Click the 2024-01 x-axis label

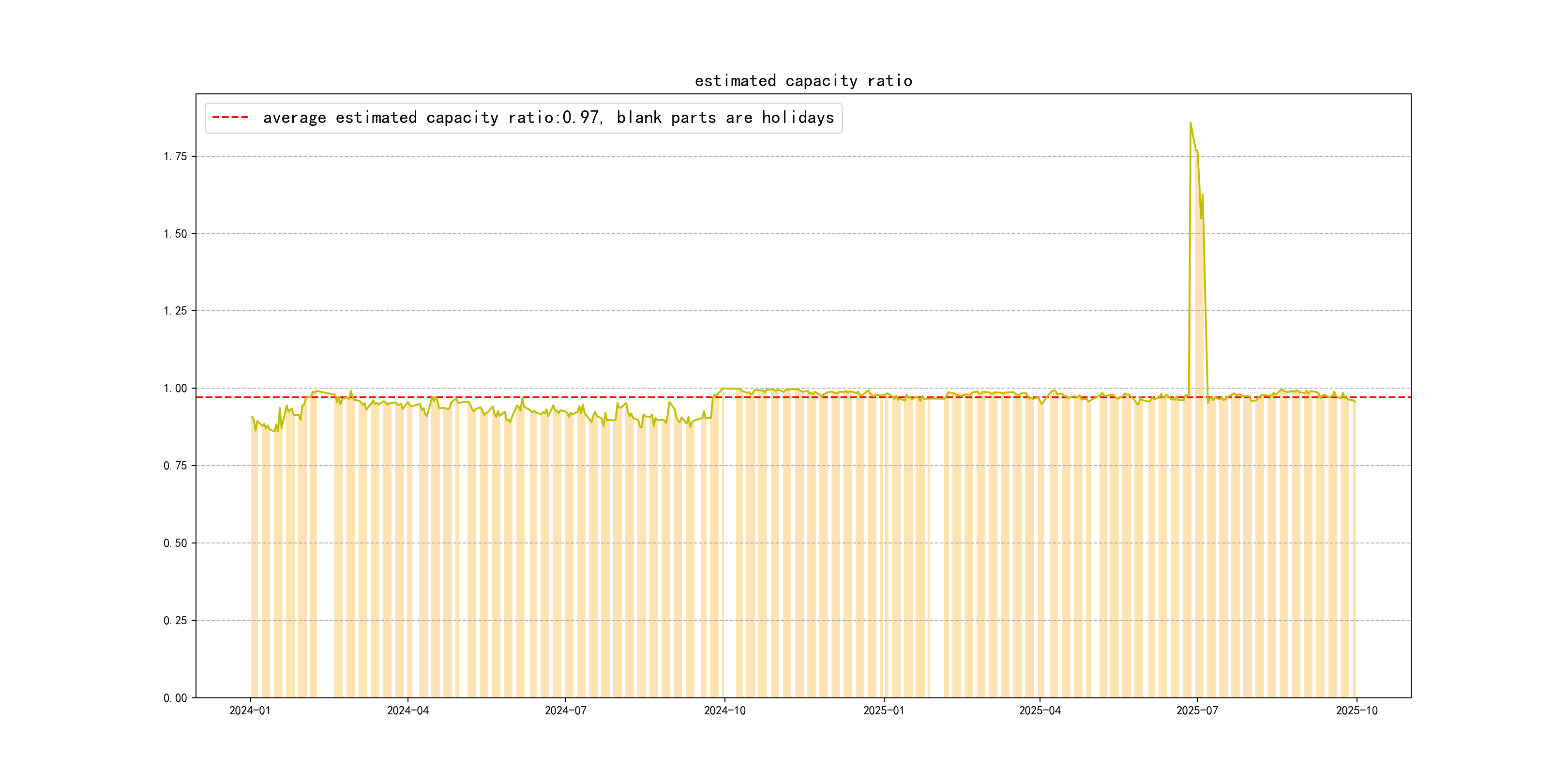click(x=250, y=710)
